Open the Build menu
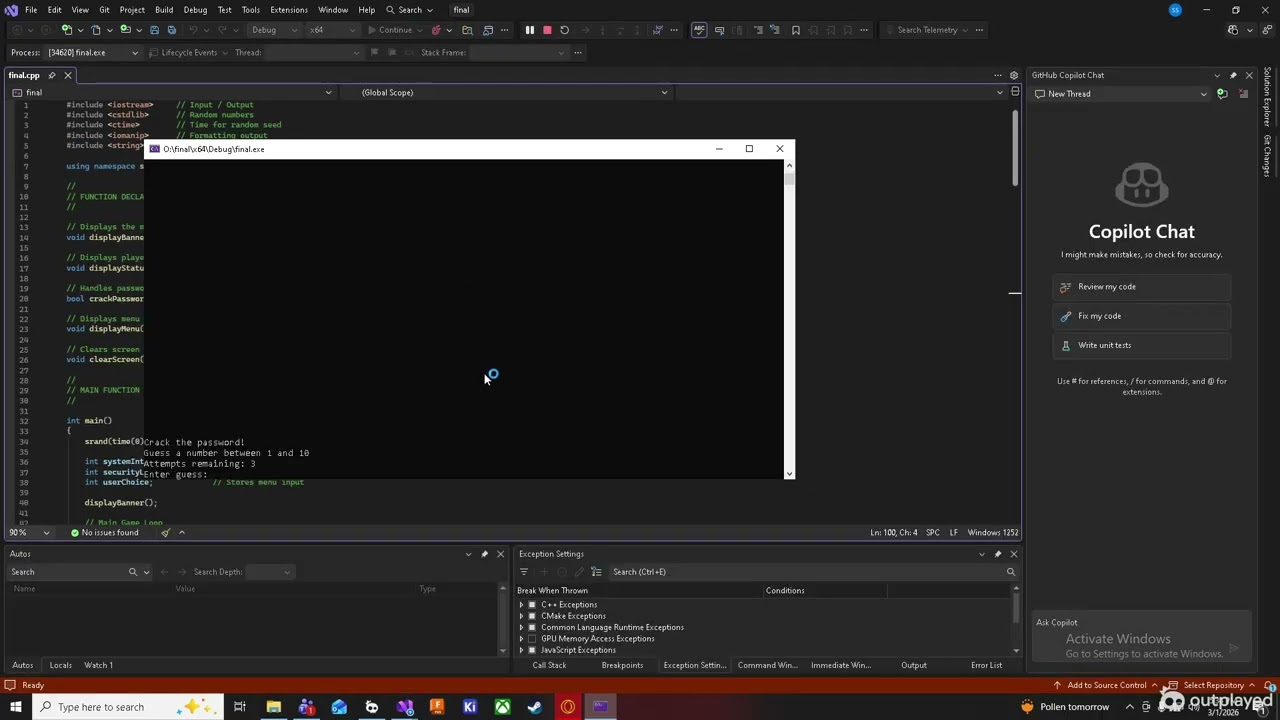 click(164, 10)
